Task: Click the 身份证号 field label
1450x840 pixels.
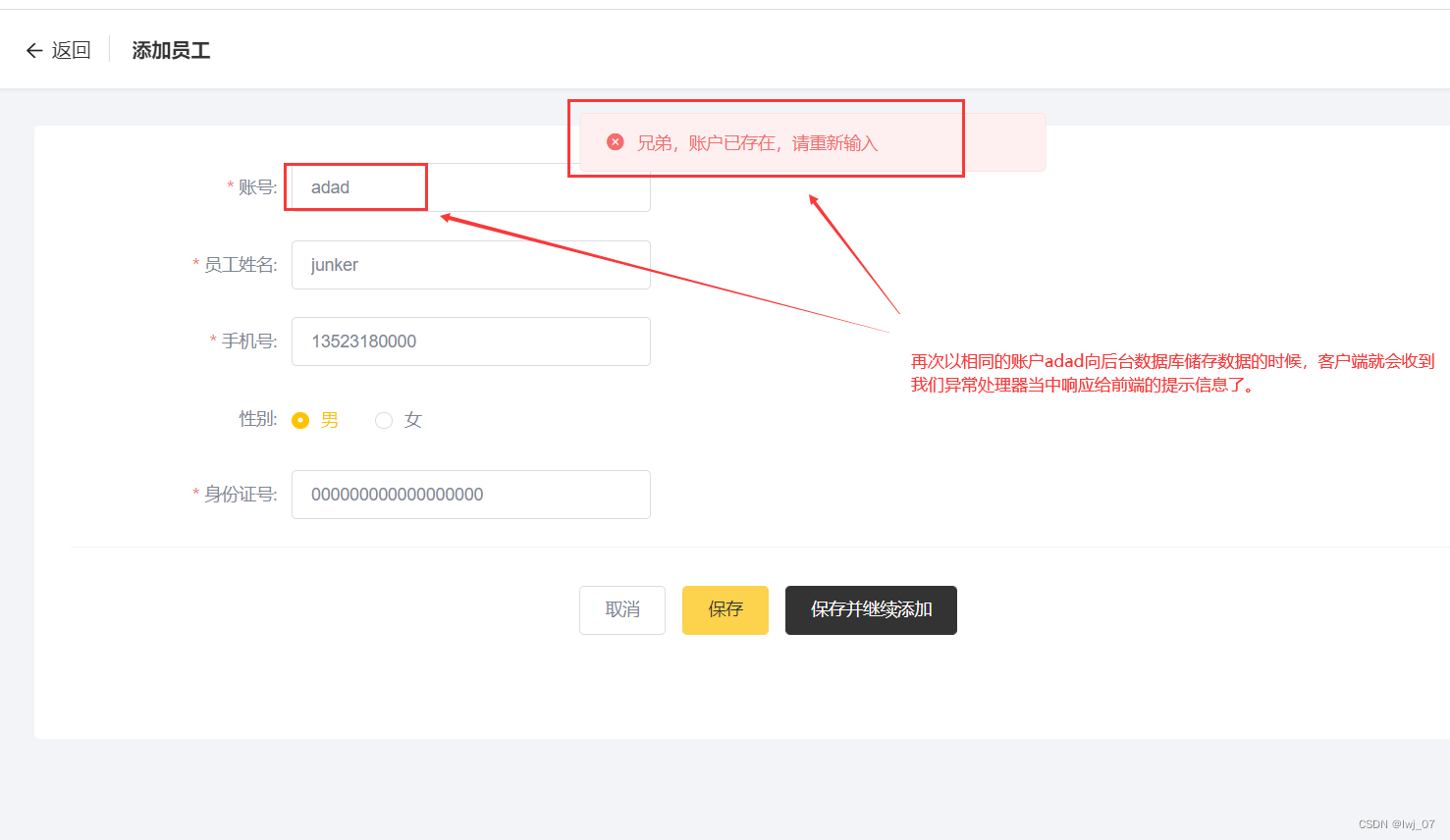Action: point(240,495)
